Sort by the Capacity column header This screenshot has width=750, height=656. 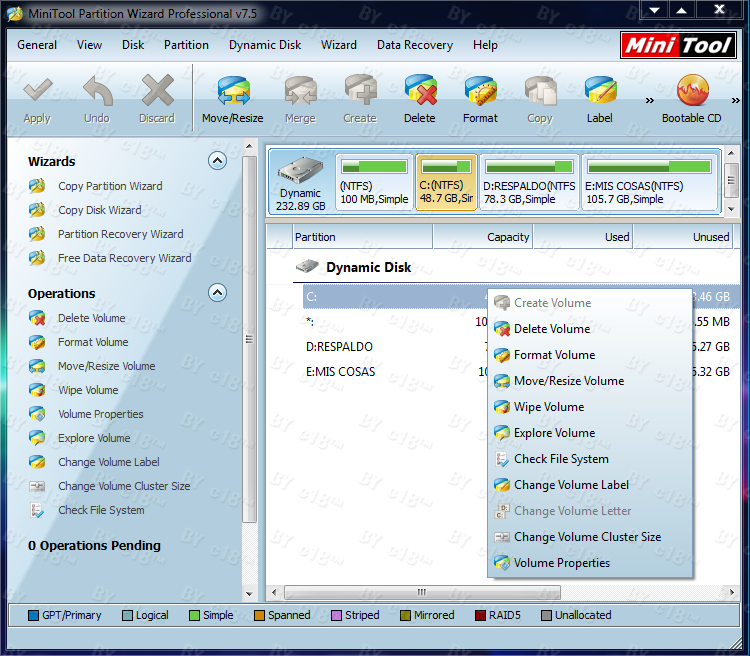pos(483,237)
